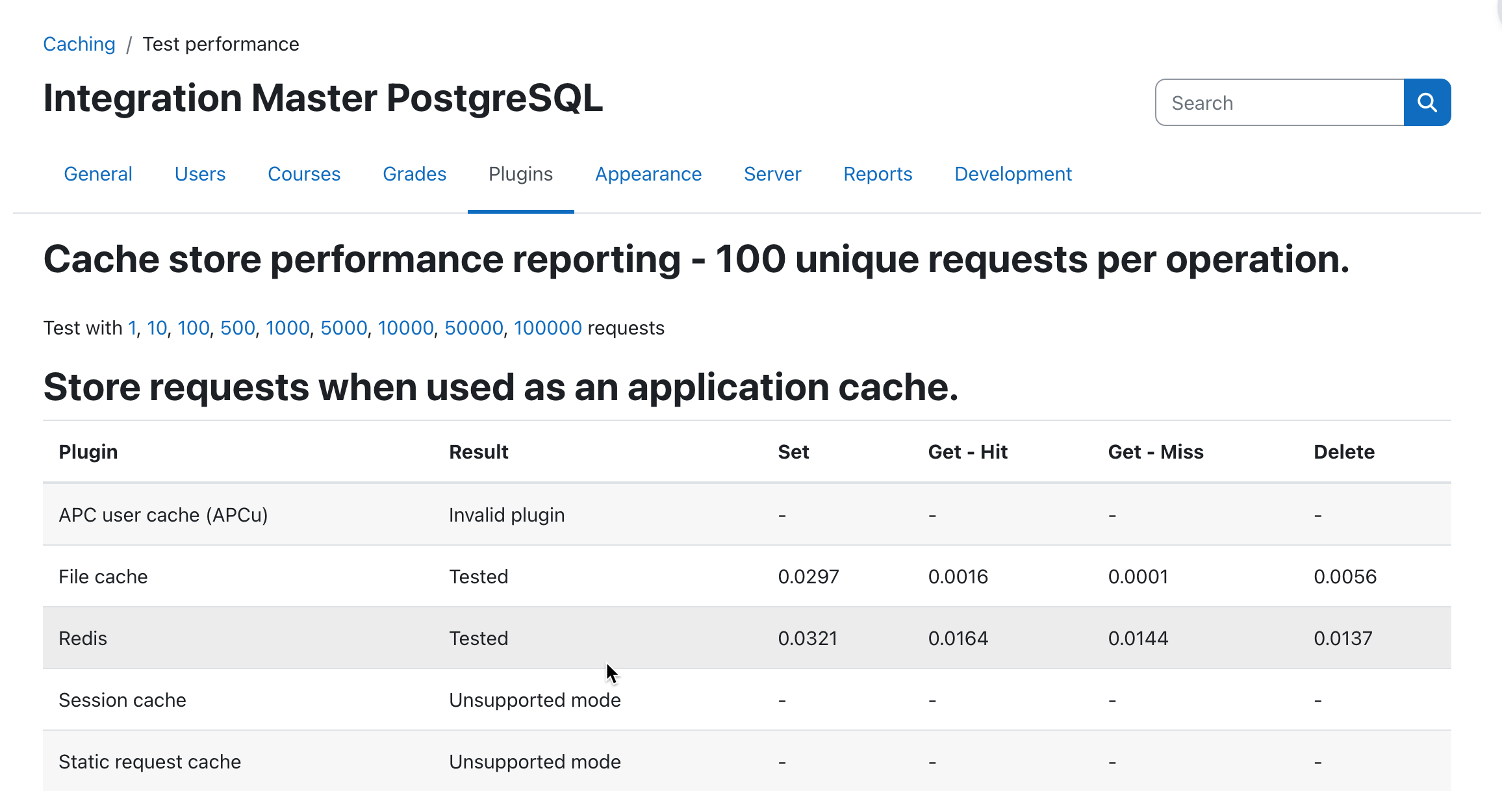1502x812 pixels.
Task: Click File cache Set value 0.0297
Action: click(x=809, y=577)
